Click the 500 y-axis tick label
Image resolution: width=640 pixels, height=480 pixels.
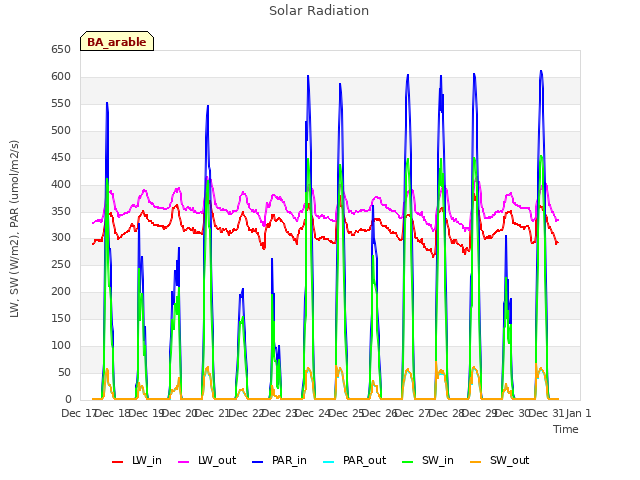61,131
